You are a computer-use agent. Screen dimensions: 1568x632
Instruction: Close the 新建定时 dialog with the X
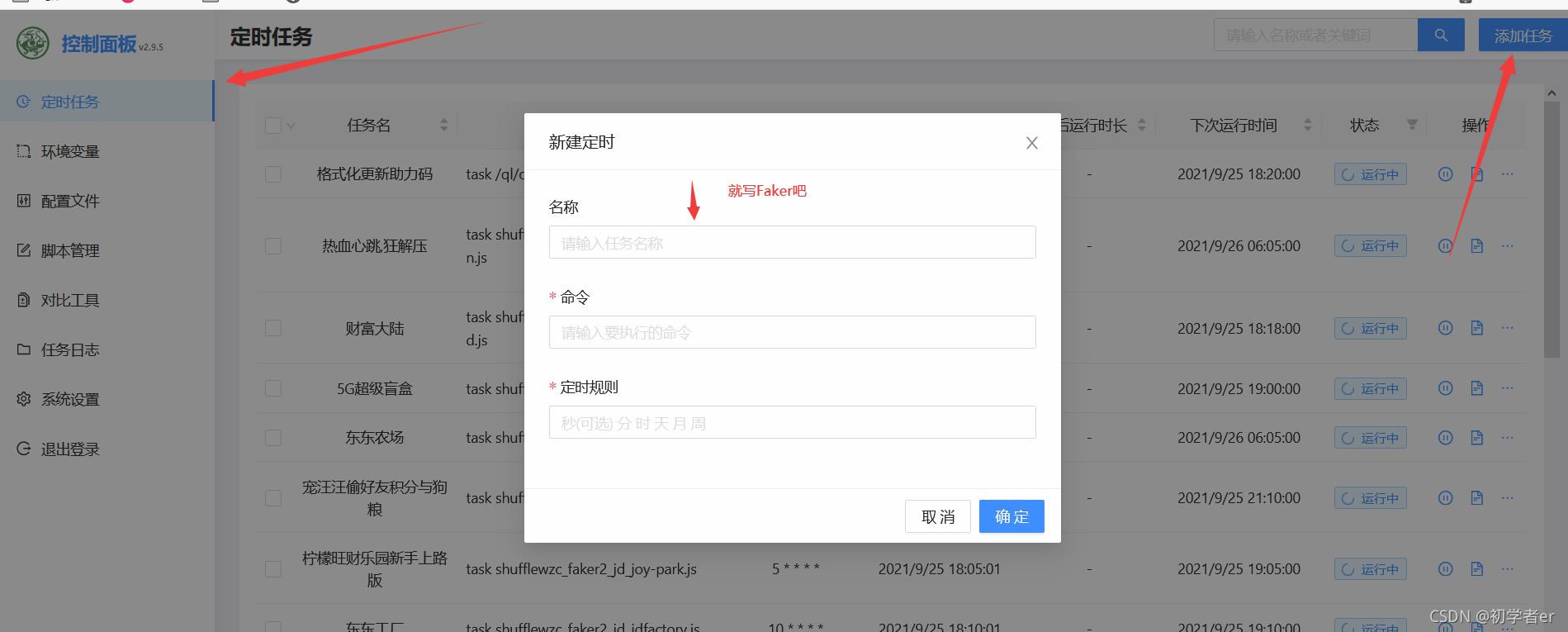point(1031,143)
